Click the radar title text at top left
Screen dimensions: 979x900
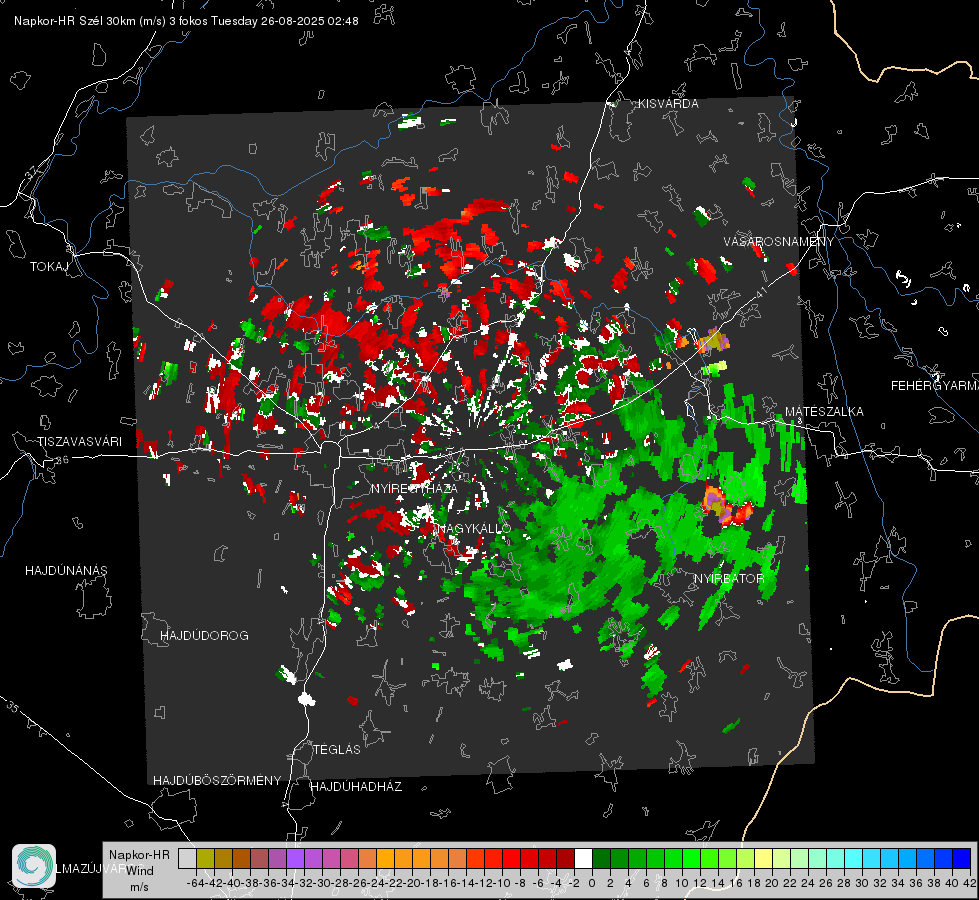click(x=186, y=21)
